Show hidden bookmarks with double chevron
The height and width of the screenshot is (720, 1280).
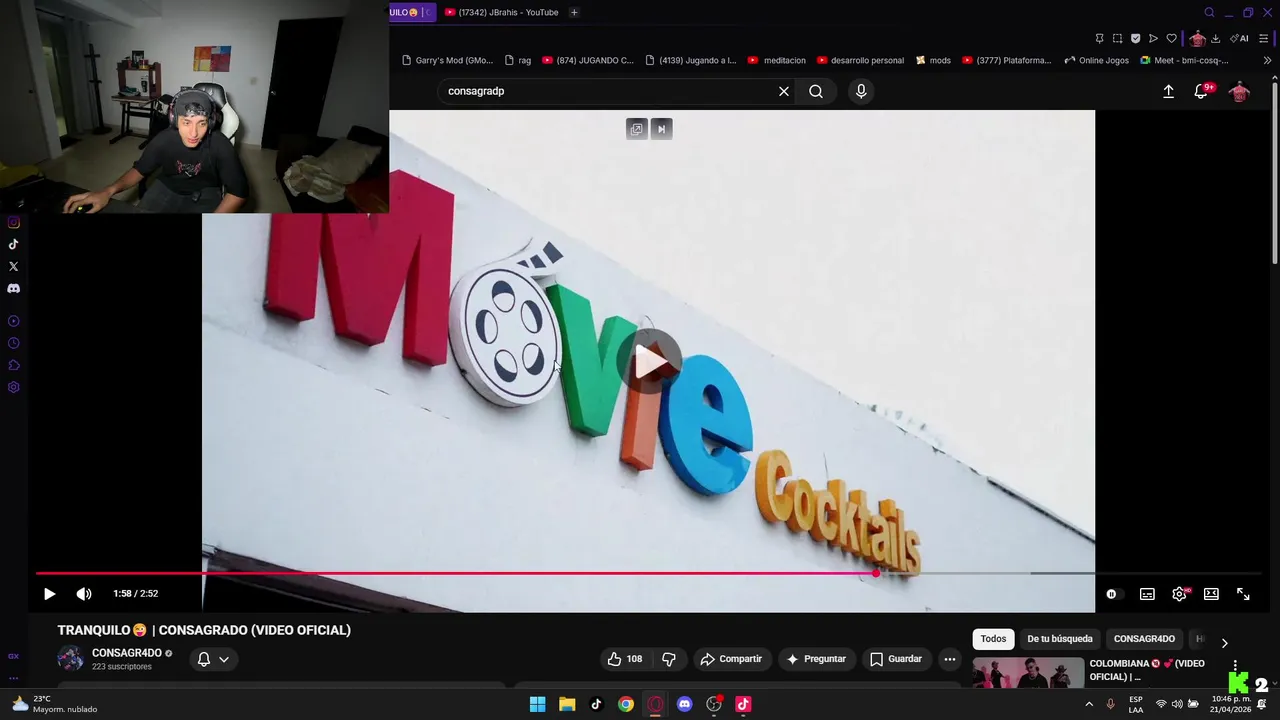pos(1268,60)
